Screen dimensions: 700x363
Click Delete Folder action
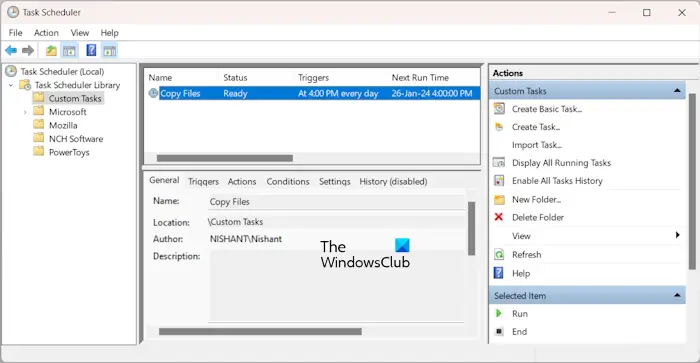pos(538,217)
